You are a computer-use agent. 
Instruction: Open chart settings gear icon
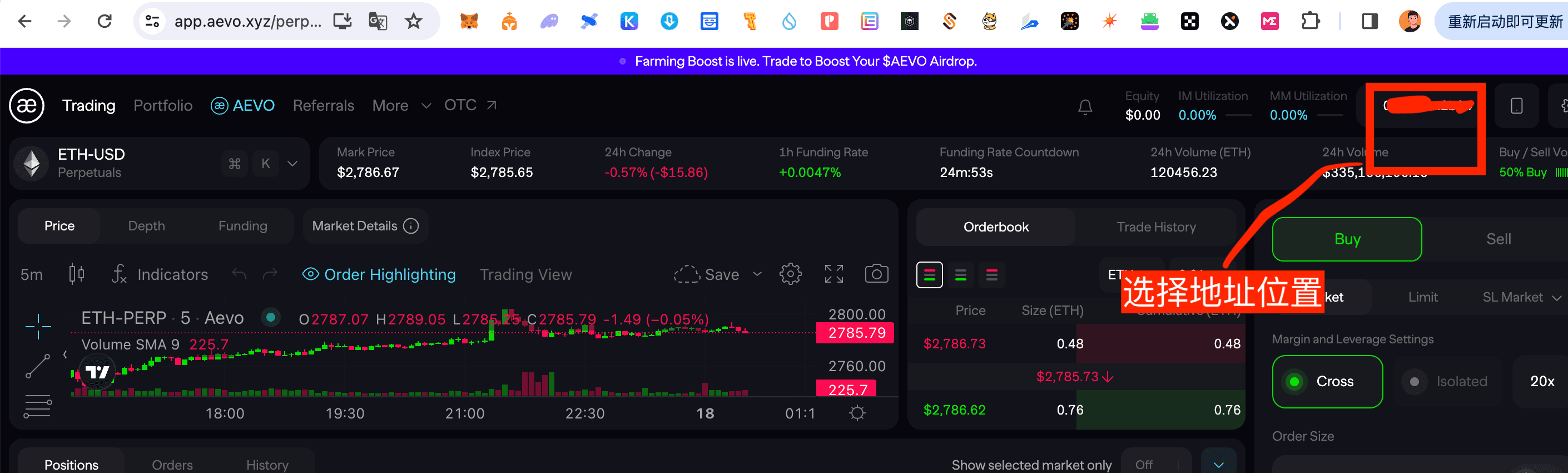(x=790, y=274)
